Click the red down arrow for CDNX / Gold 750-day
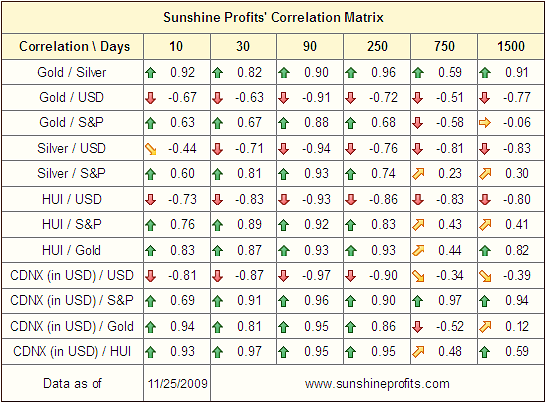Viewport: 547px width, 404px height. (x=418, y=327)
